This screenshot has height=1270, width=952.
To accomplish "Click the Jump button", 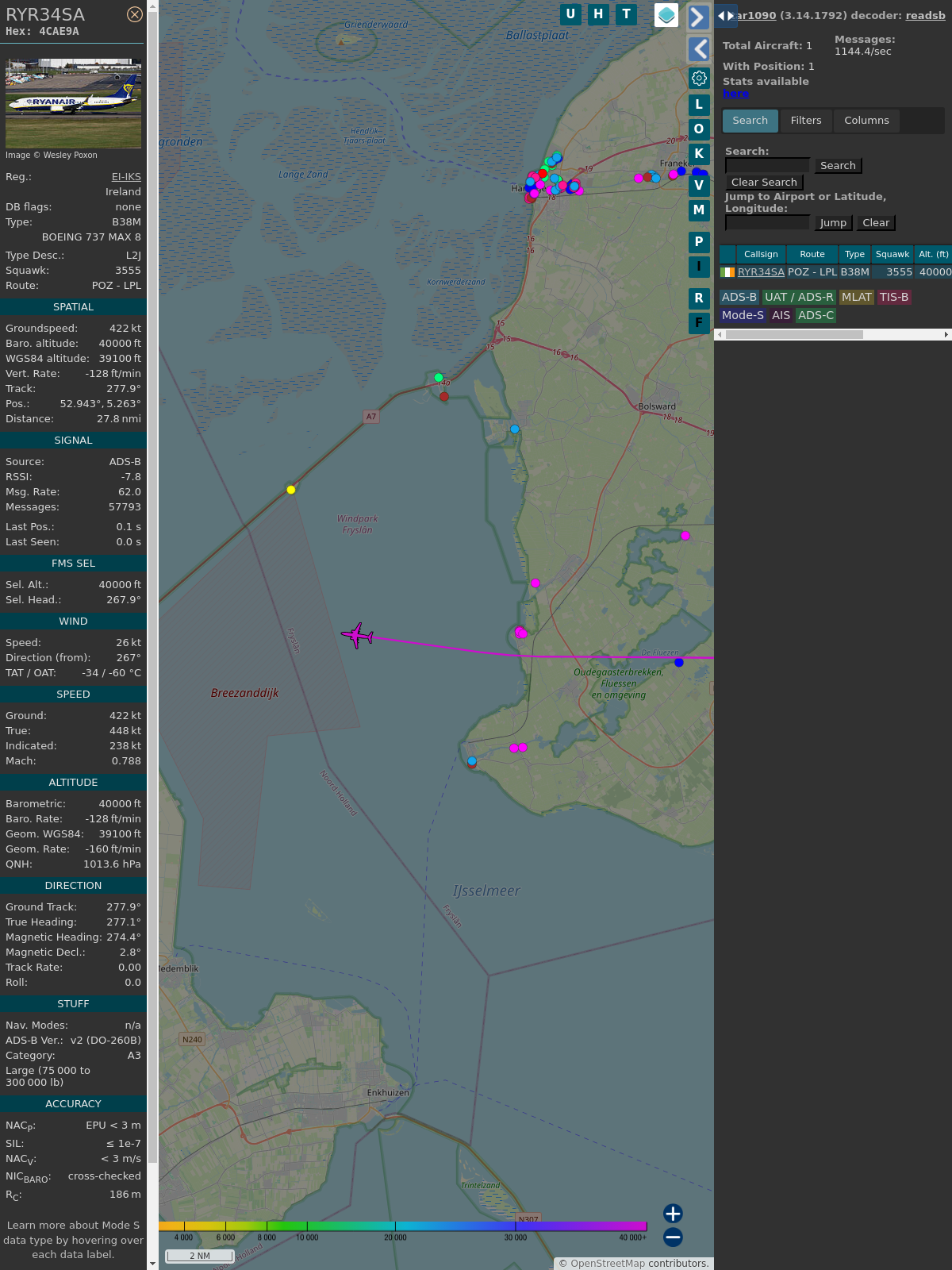I will click(833, 223).
